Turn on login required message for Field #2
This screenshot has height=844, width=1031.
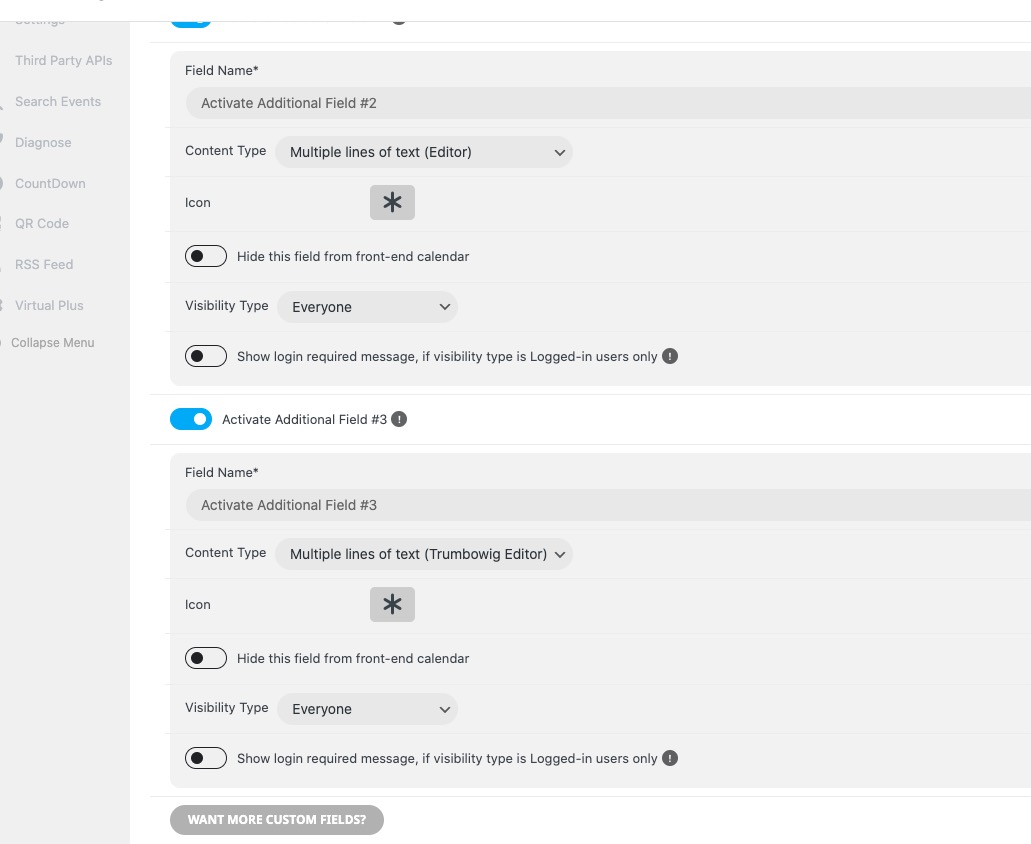[206, 356]
